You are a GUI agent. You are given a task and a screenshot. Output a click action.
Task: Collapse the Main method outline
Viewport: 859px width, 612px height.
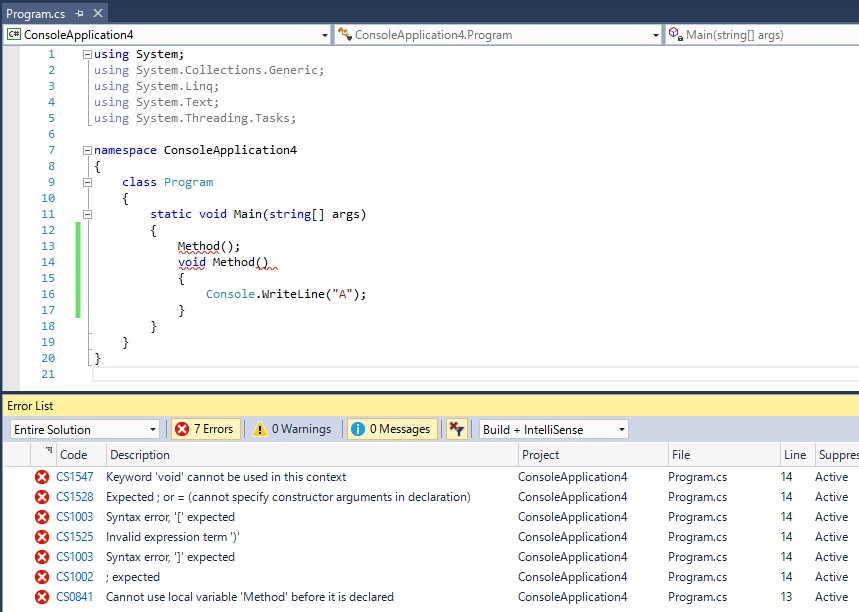(88, 214)
